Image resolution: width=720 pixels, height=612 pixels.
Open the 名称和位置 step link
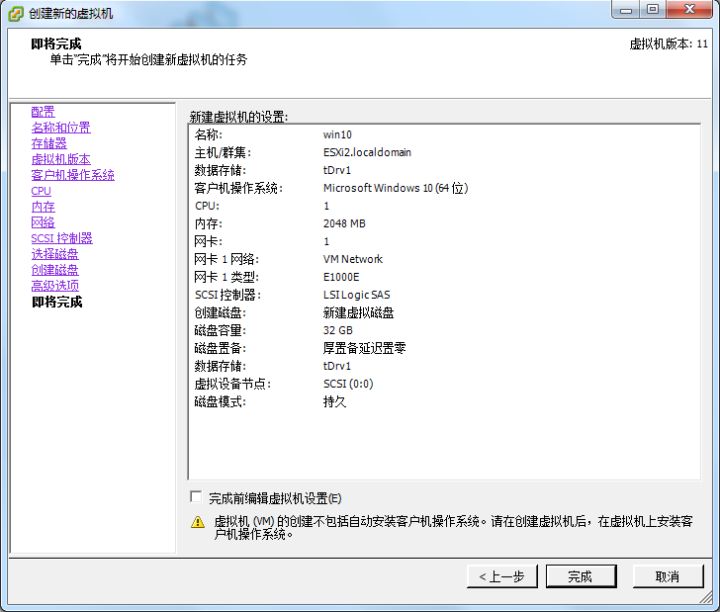(x=61, y=128)
